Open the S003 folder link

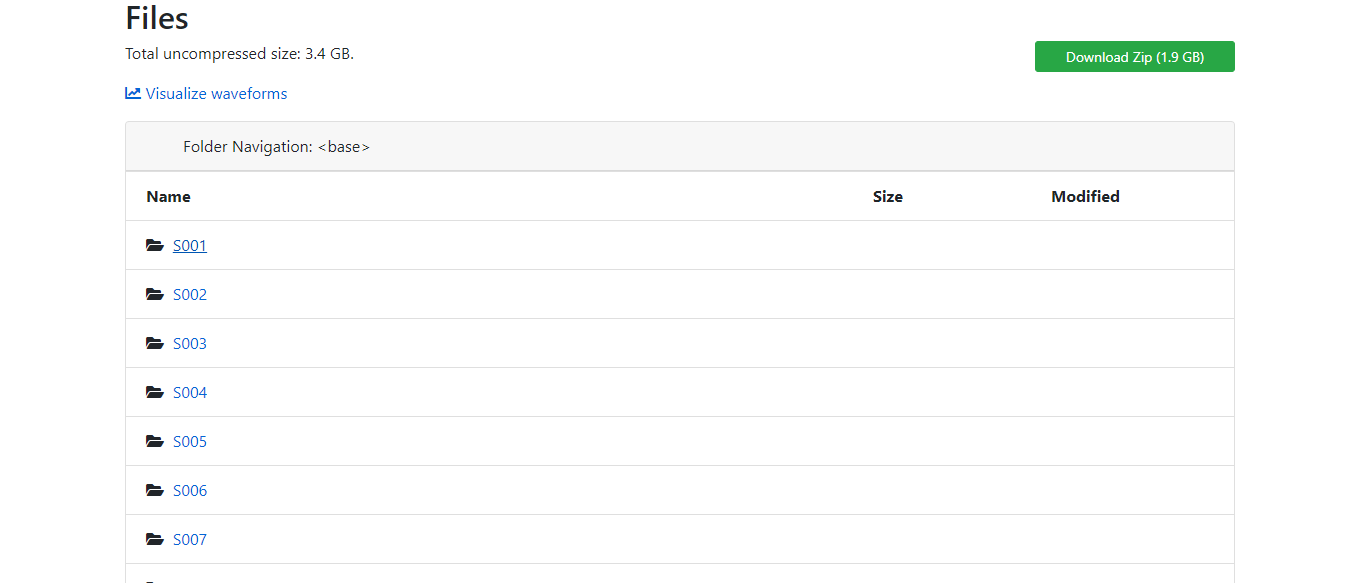click(190, 343)
